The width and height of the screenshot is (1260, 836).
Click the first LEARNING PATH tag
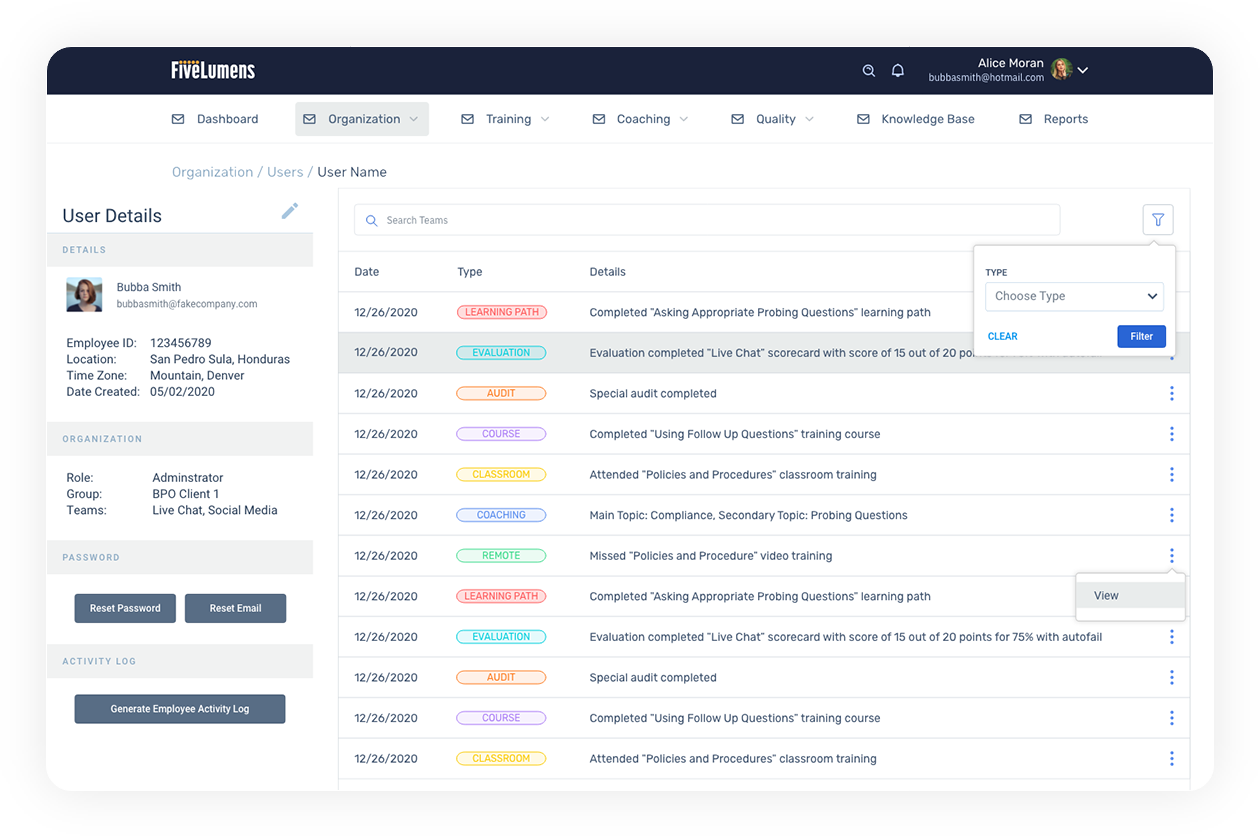click(501, 312)
